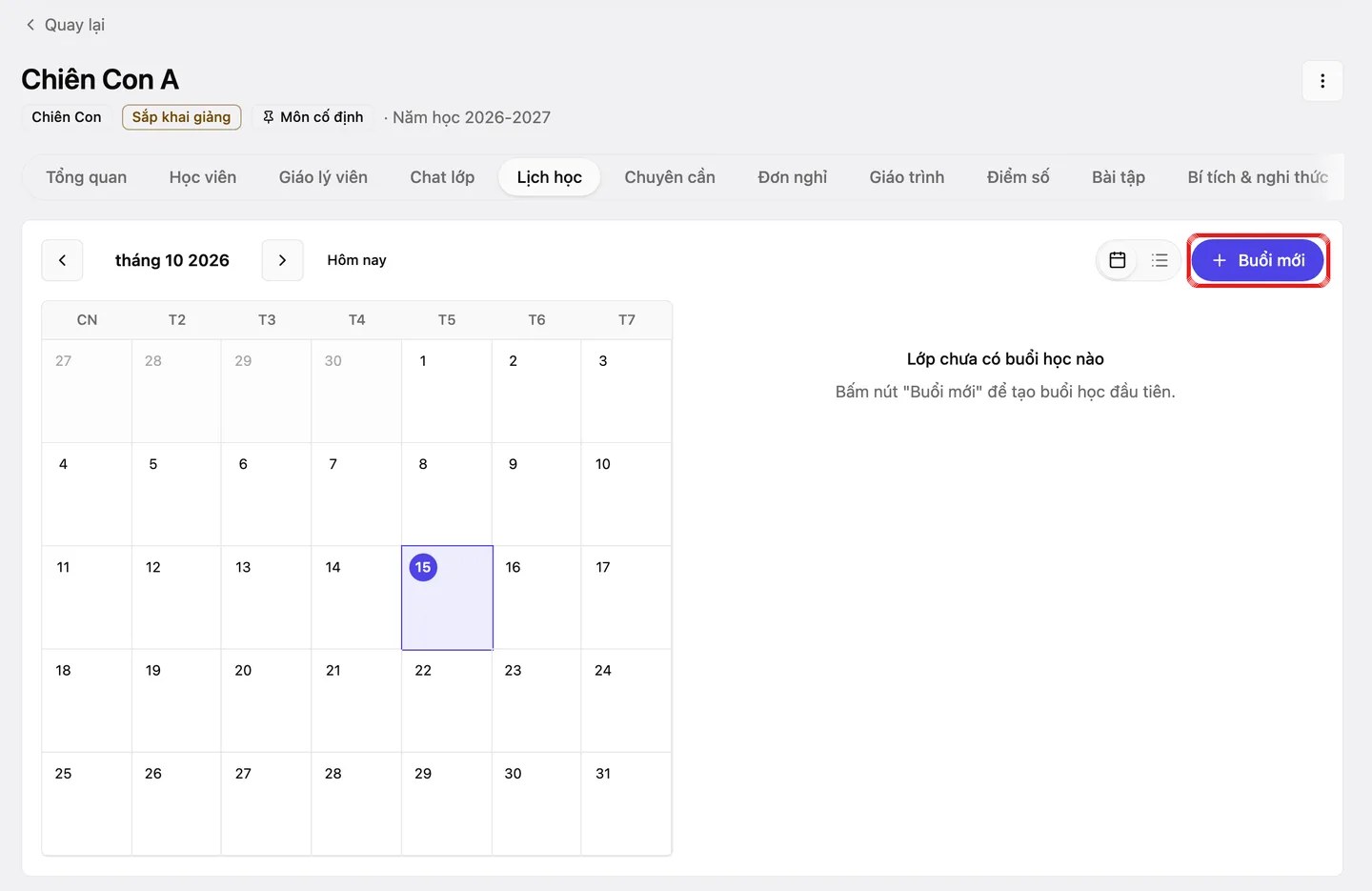Image resolution: width=1372 pixels, height=891 pixels.
Task: Go to the previous month with the left chevron
Action: 62,260
